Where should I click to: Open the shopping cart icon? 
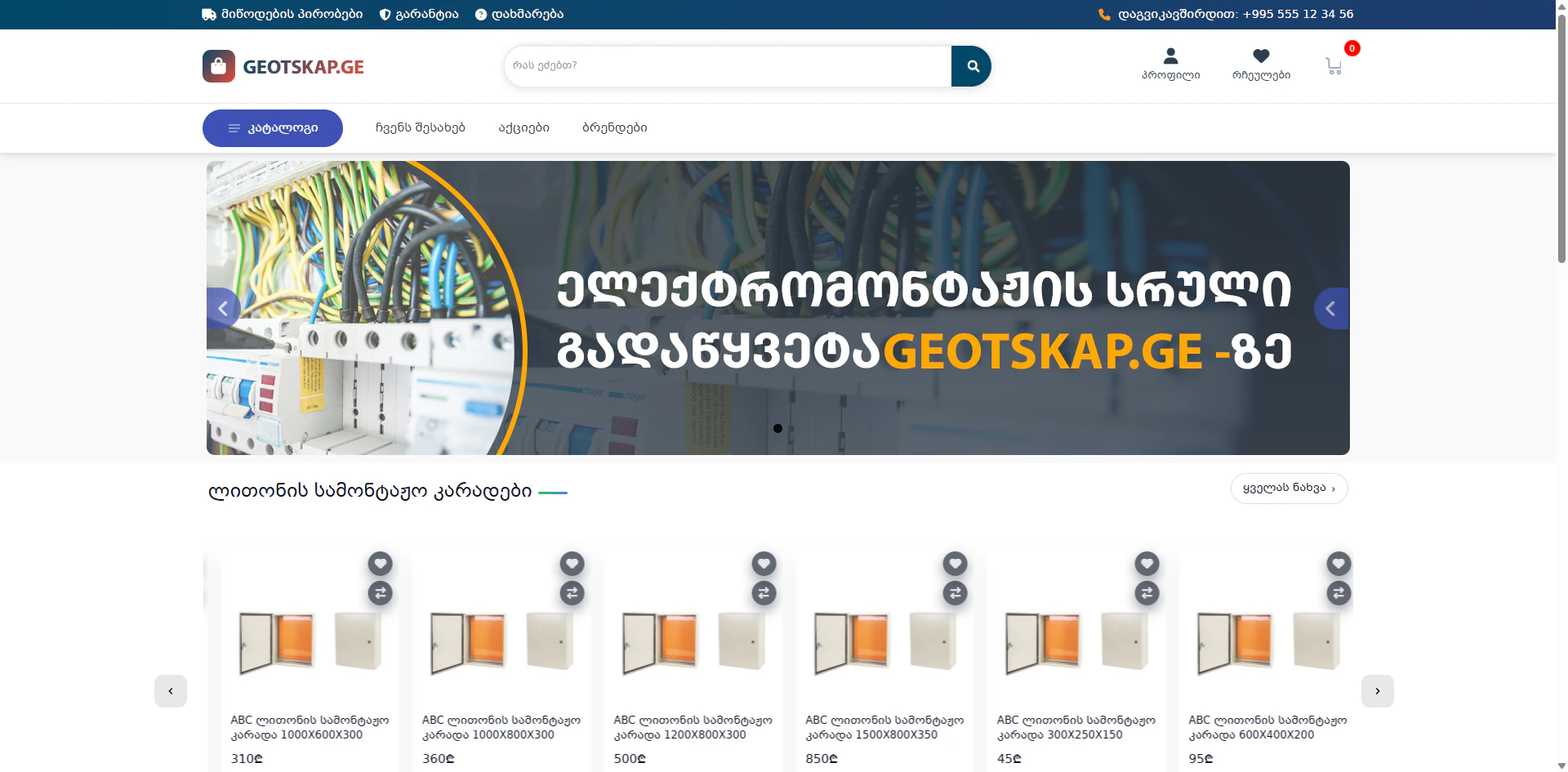pos(1333,66)
